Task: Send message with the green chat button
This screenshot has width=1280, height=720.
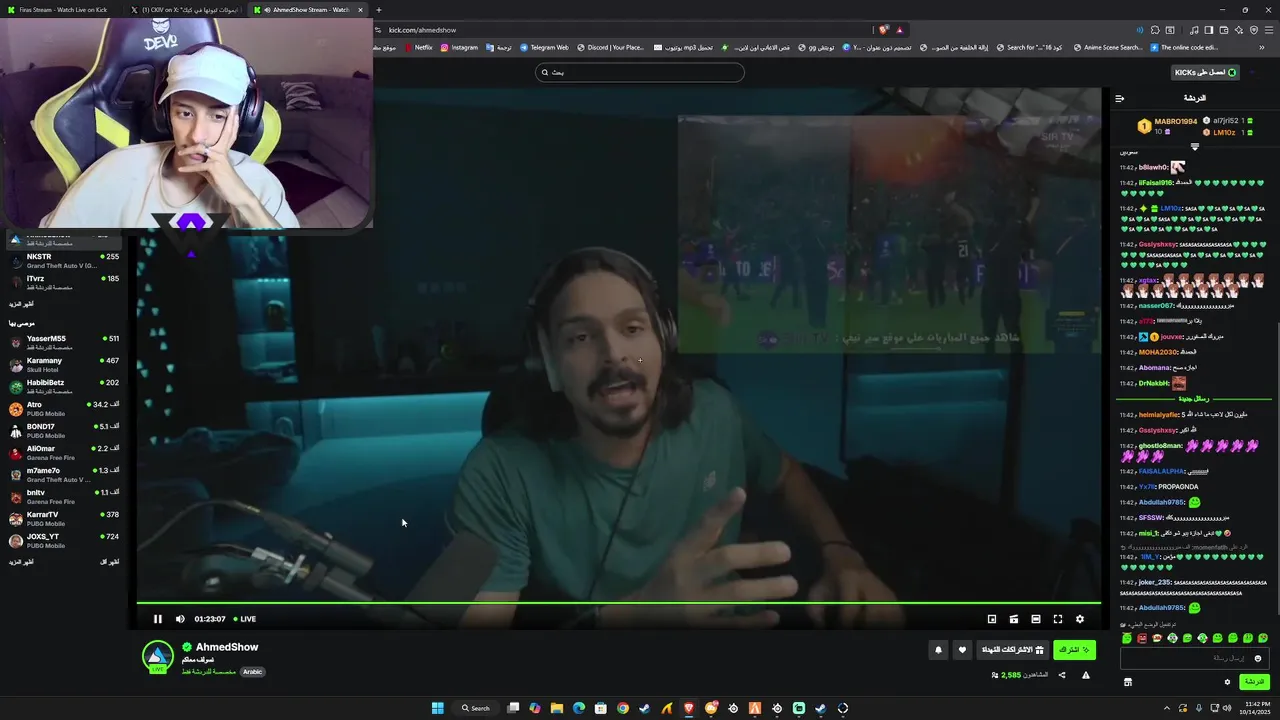Action: pyautogui.click(x=1254, y=682)
